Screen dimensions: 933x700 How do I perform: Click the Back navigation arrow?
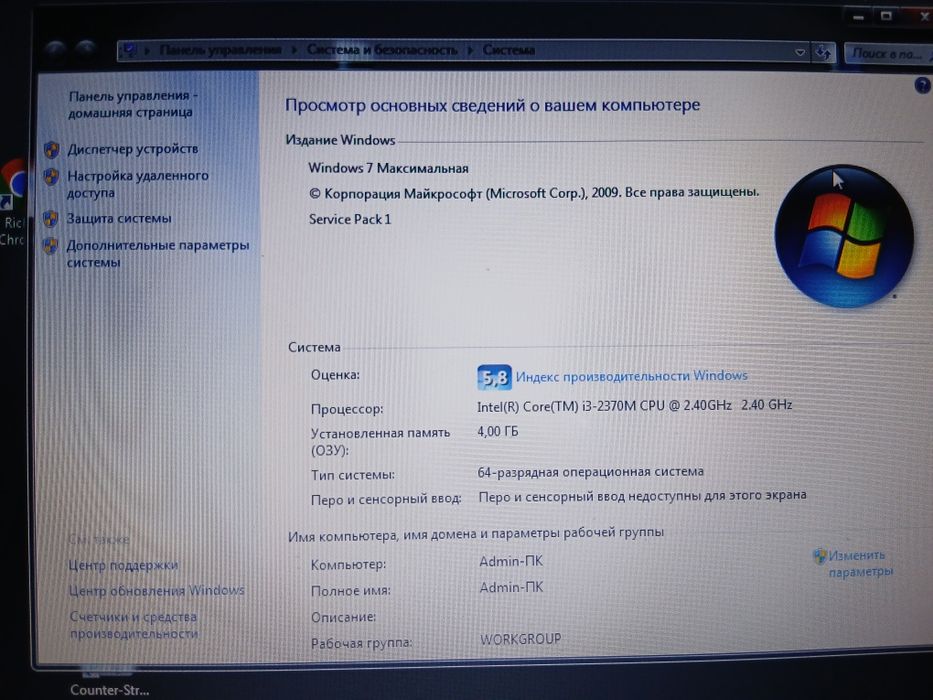(x=55, y=49)
